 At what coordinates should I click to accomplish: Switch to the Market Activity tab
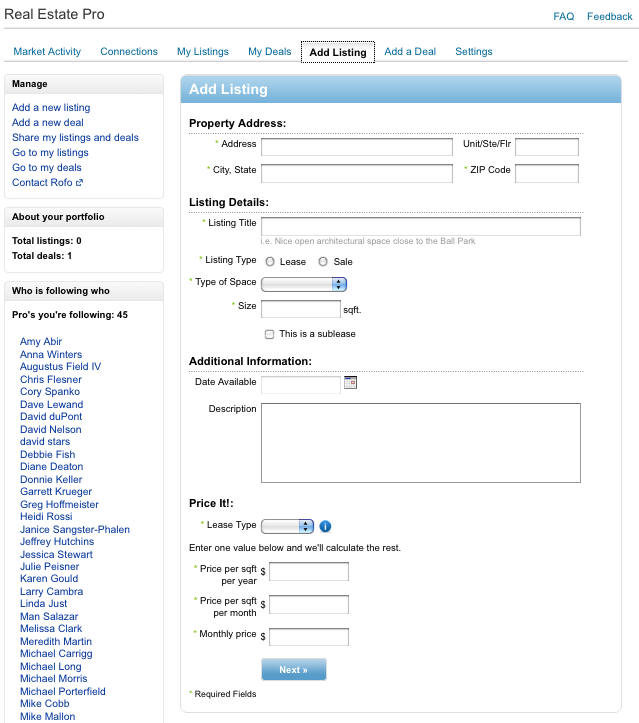47,52
